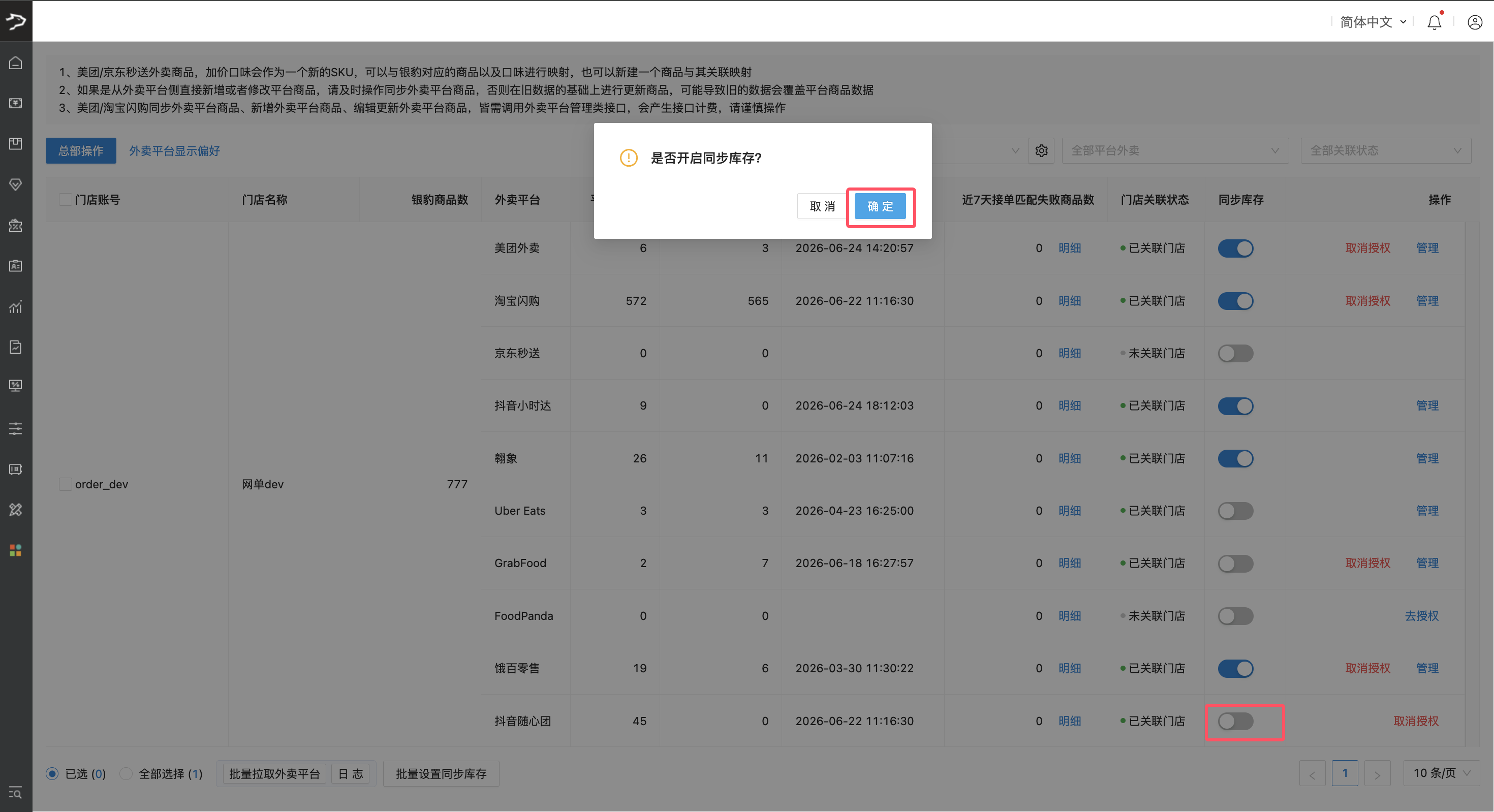Open the home icon in the sidebar
Image resolution: width=1494 pixels, height=812 pixels.
[16, 62]
